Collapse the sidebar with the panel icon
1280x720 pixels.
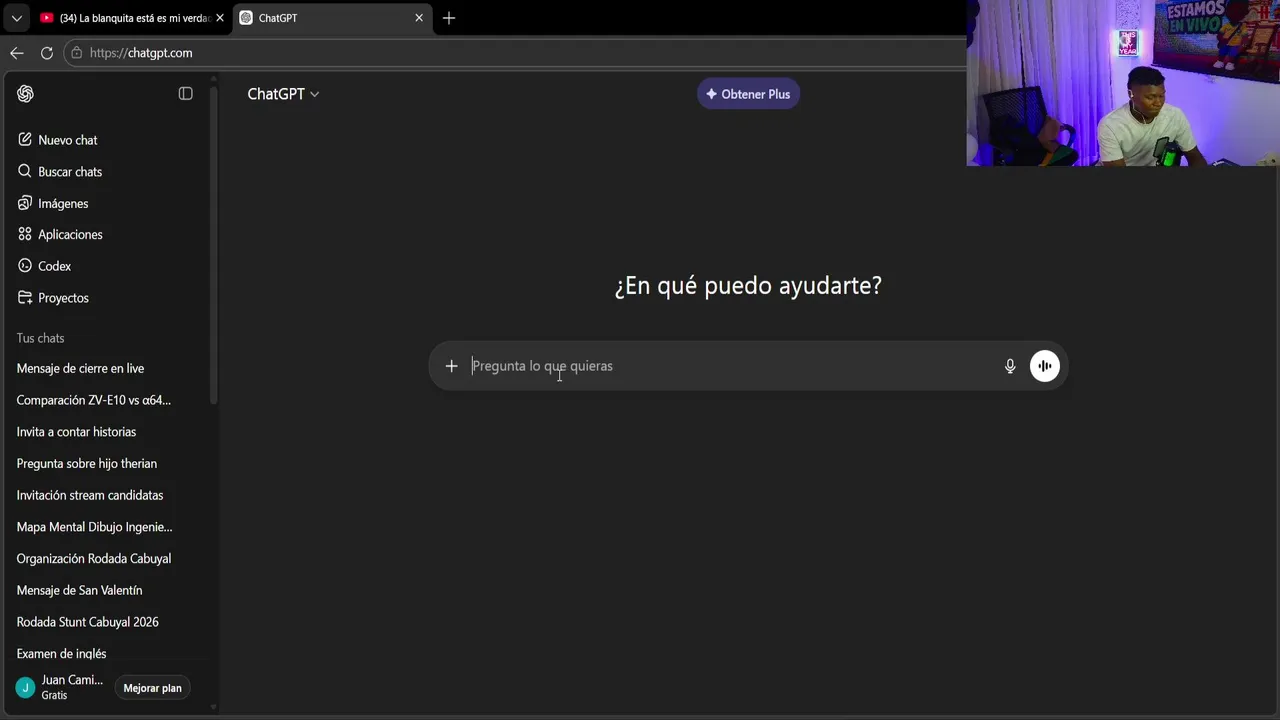pyautogui.click(x=185, y=93)
